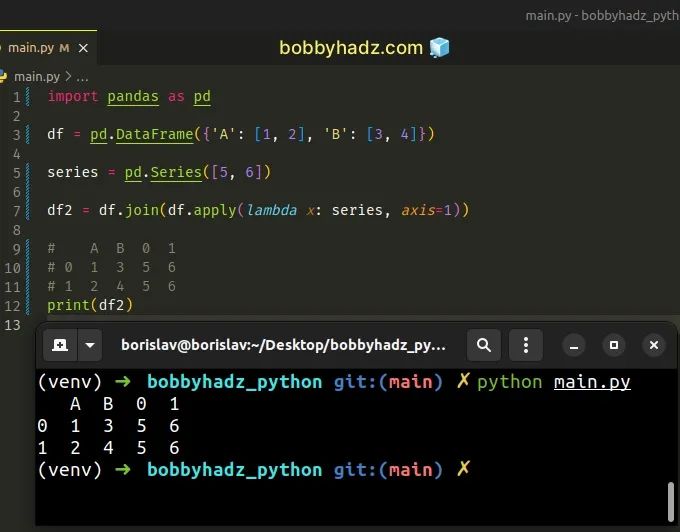Click the terminal vertical scrollbar thumb
680x532 pixels.
[x=670, y=502]
